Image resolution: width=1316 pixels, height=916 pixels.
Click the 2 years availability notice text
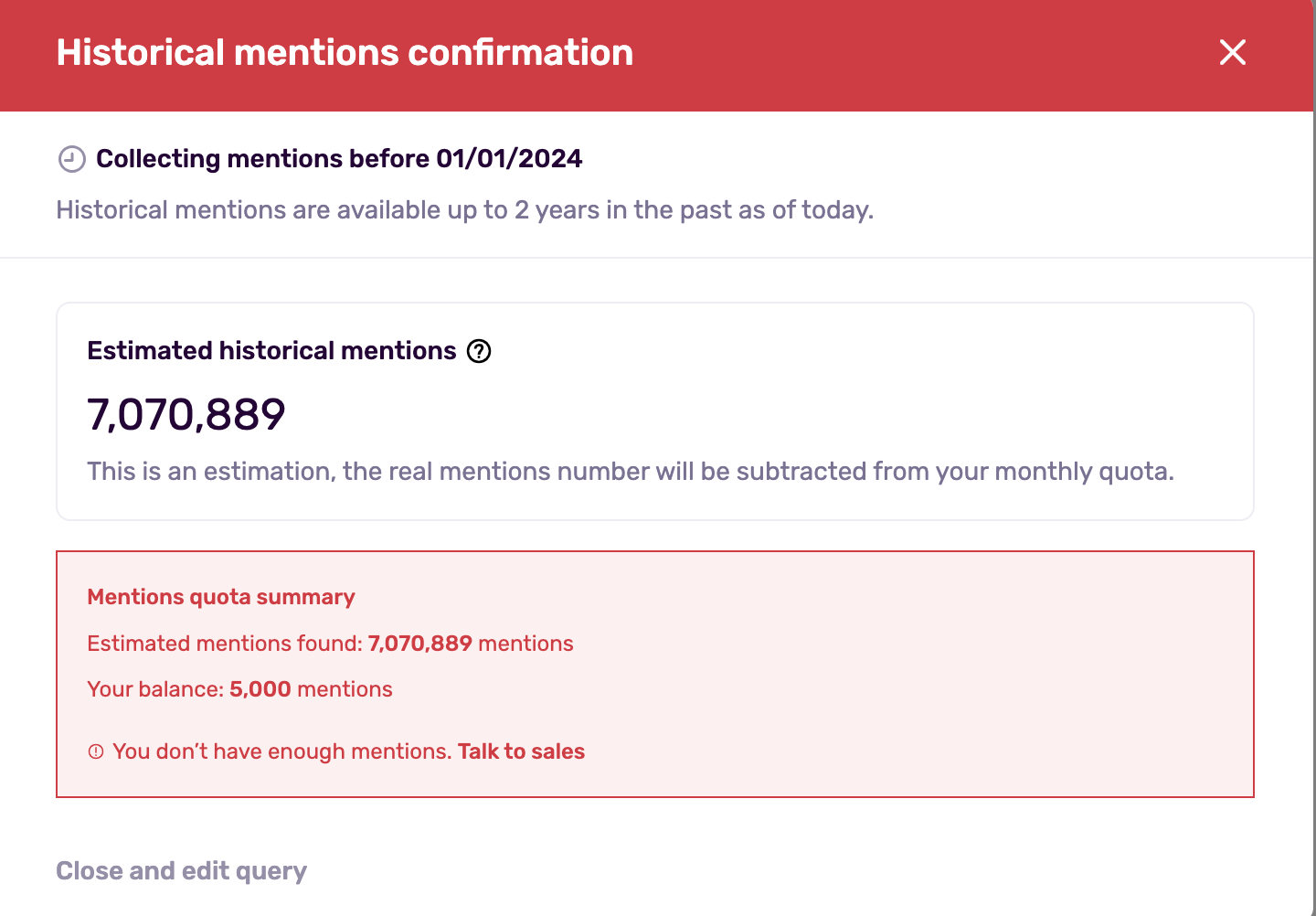[465, 210]
